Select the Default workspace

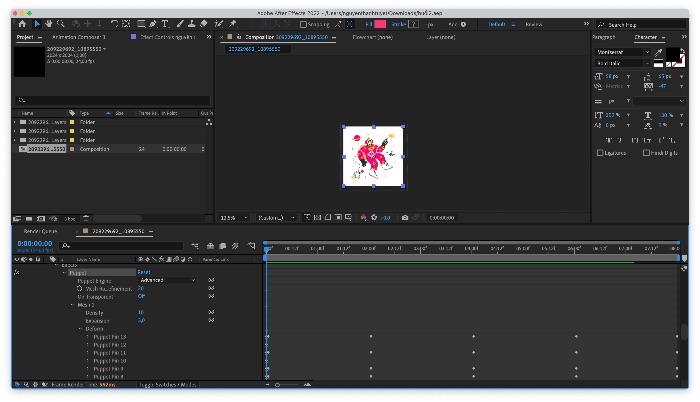point(496,24)
